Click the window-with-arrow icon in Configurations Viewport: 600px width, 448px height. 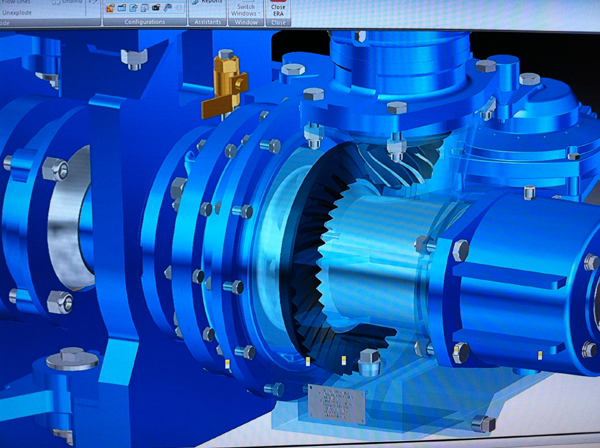(x=133, y=7)
